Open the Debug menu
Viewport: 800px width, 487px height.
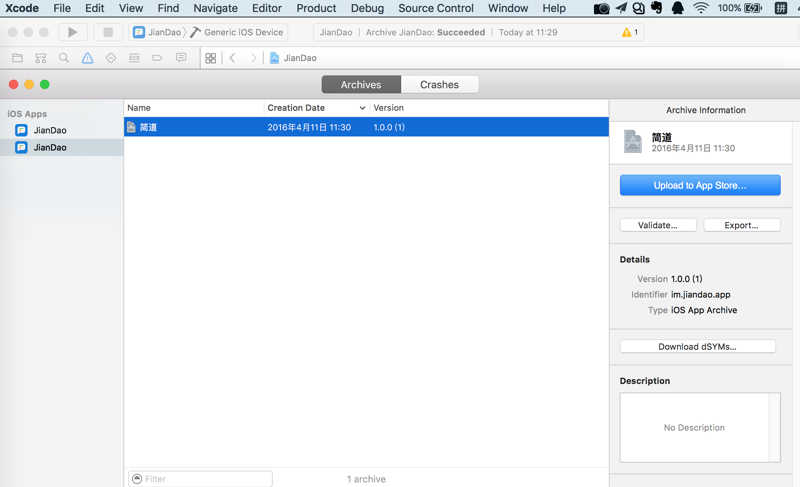point(367,8)
